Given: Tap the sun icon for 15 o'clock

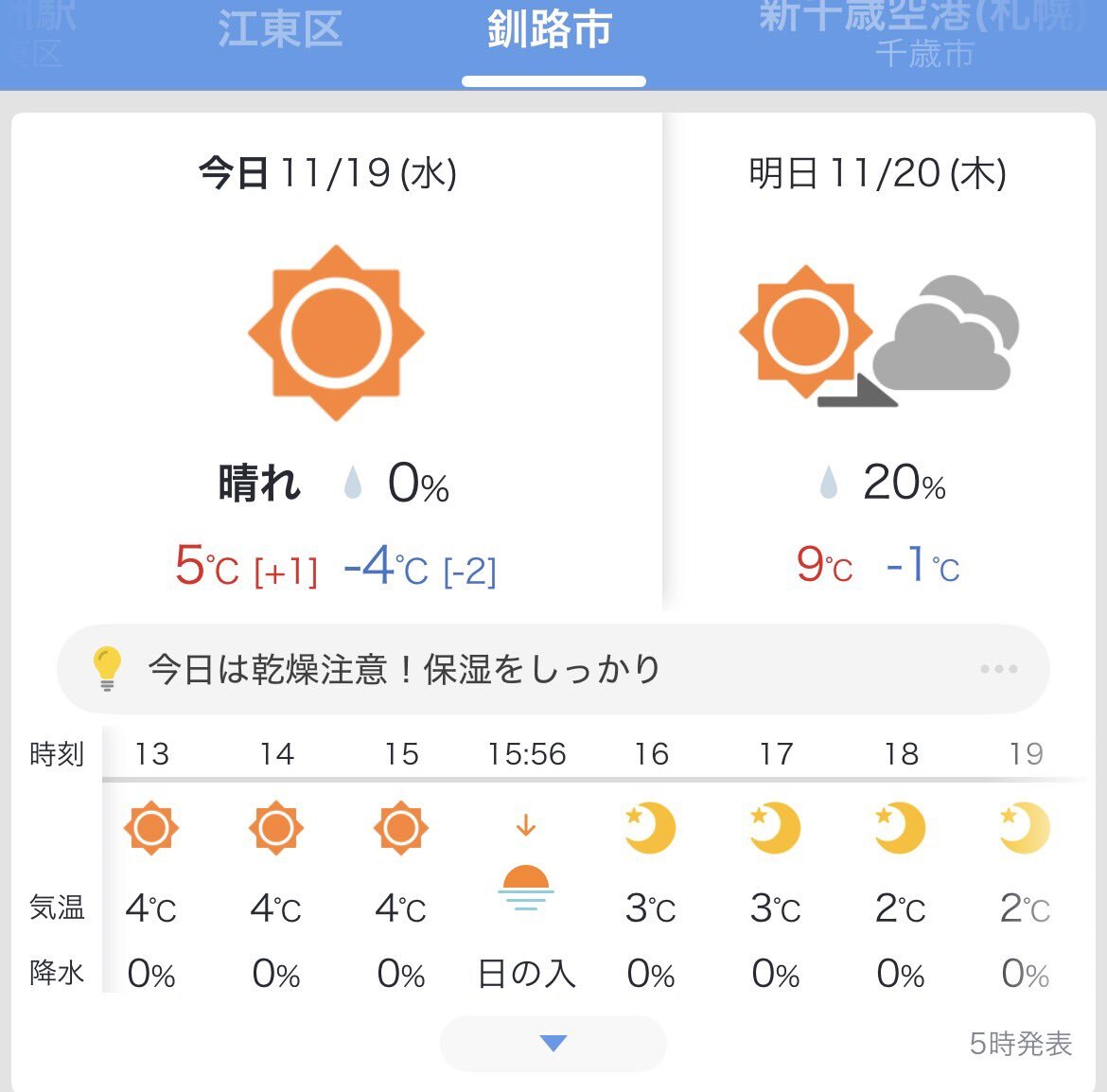Looking at the screenshot, I should point(401,828).
